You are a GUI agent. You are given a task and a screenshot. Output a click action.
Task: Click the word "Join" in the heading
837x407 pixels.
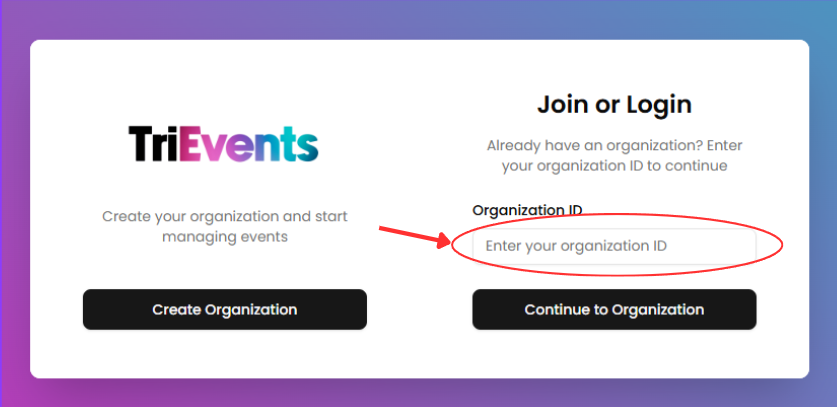coord(560,104)
